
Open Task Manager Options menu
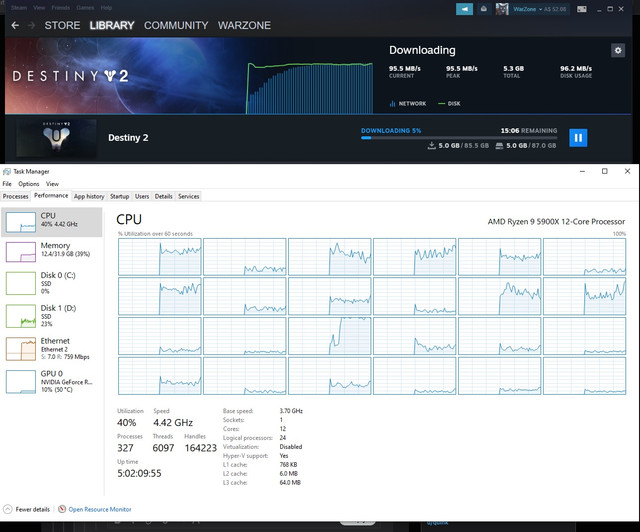point(29,184)
